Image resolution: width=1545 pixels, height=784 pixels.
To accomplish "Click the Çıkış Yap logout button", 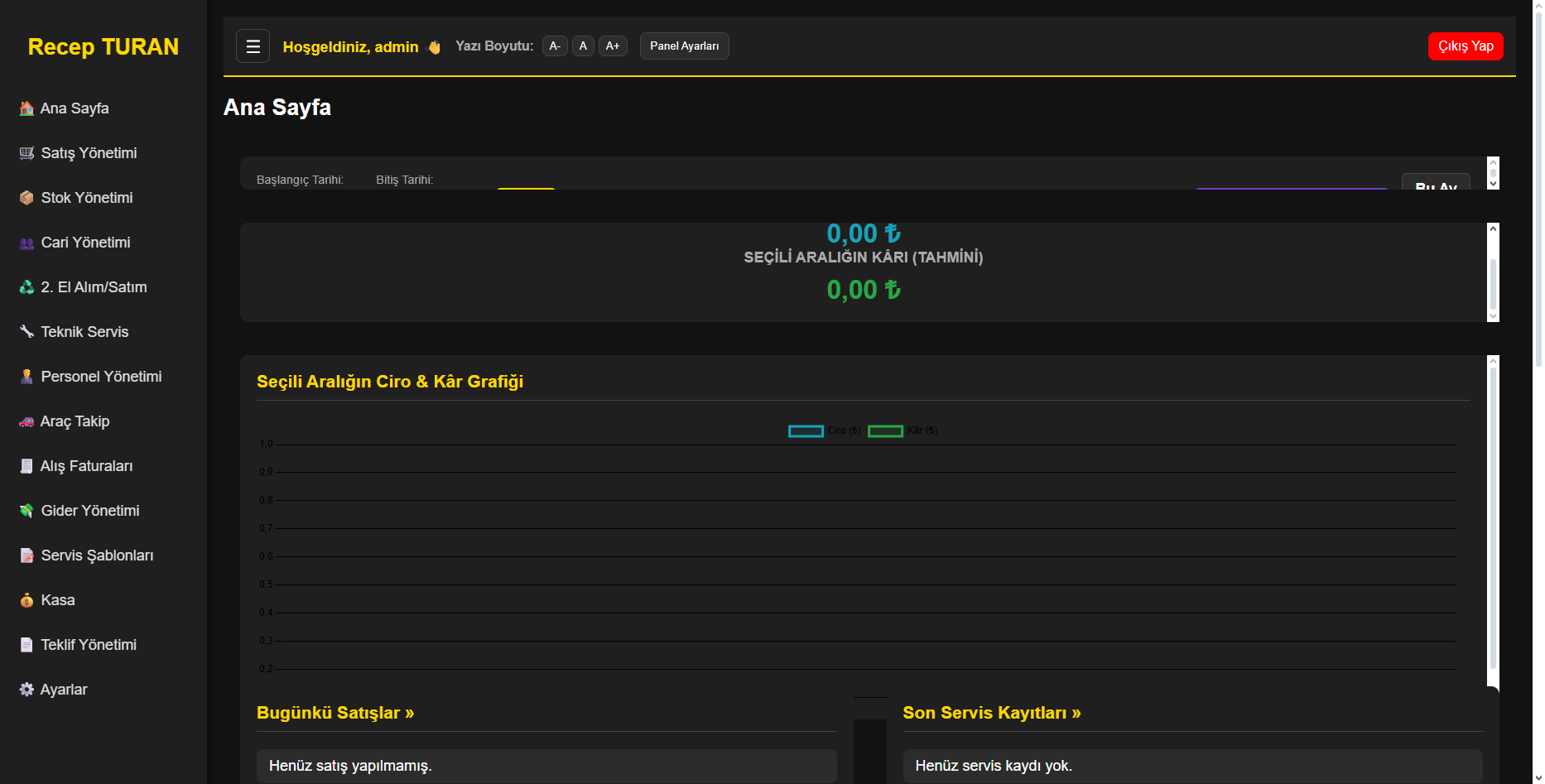I will [1465, 46].
